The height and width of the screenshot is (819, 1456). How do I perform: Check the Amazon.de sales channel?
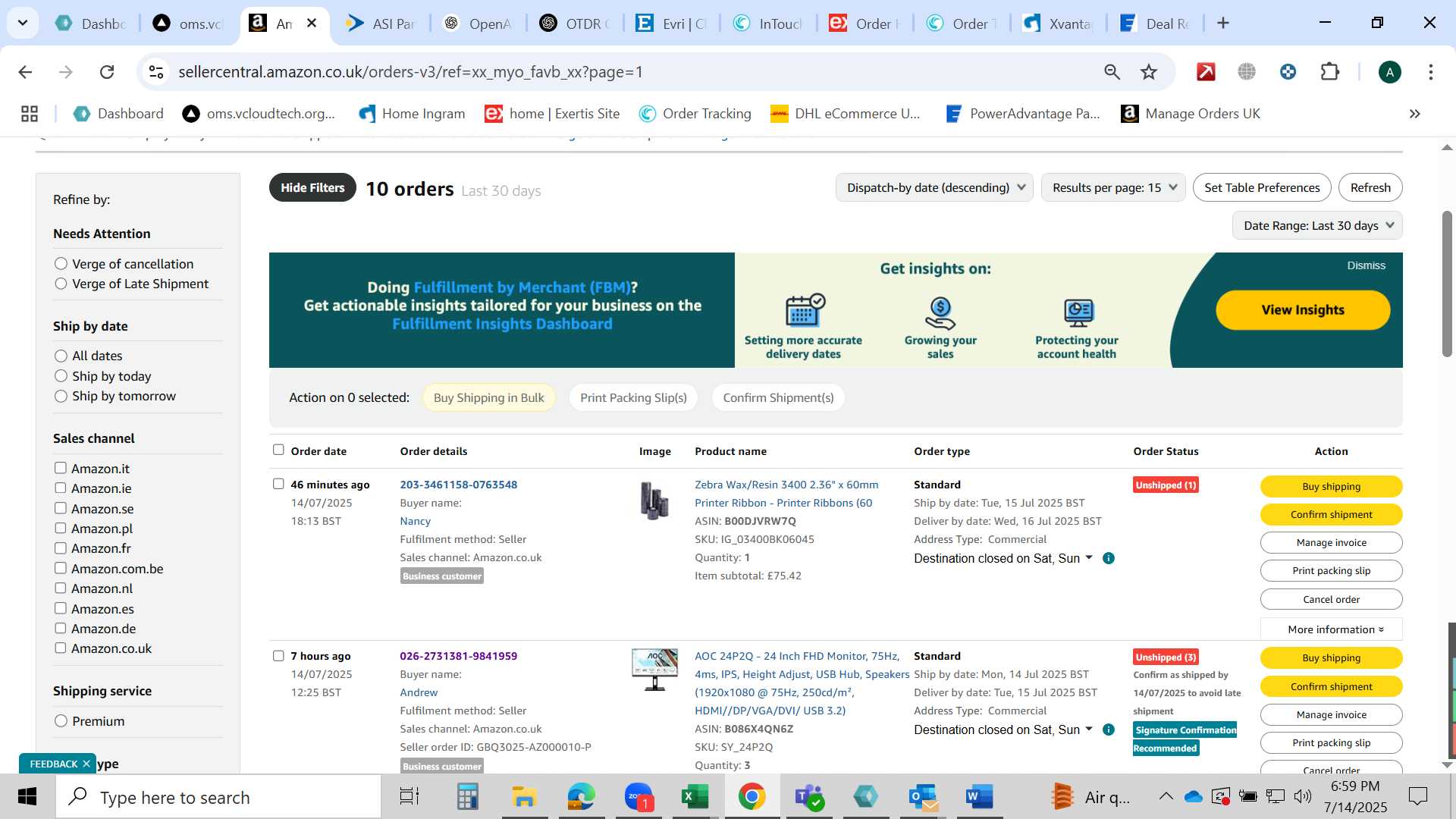coord(61,628)
